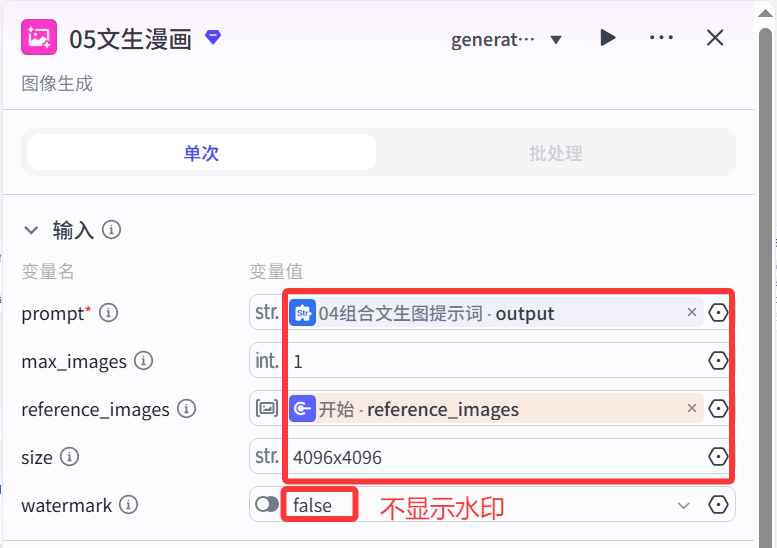
Task: Click the 开始 reference_images variable tag
Action: (496, 409)
